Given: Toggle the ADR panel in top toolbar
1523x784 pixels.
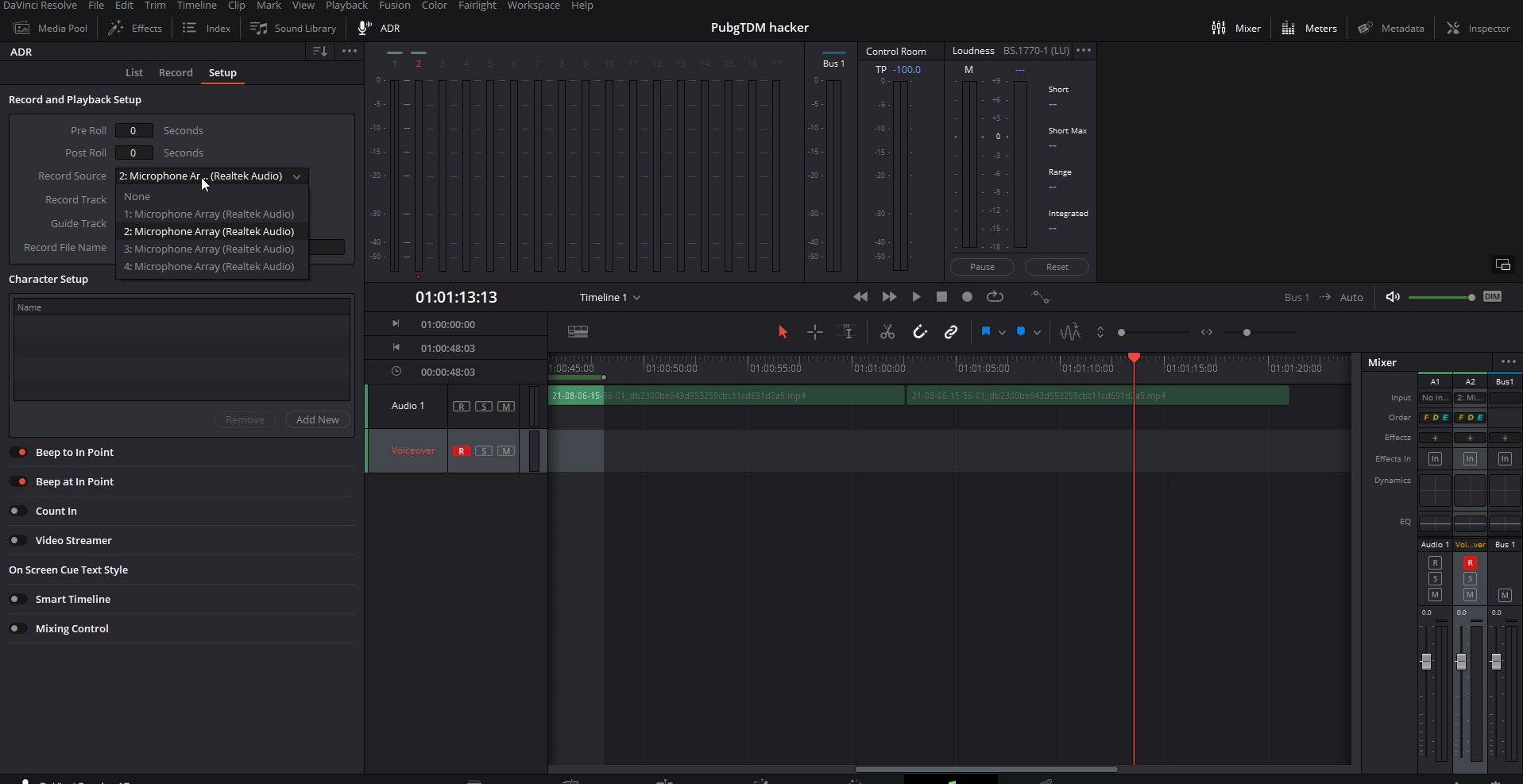Looking at the screenshot, I should (379, 28).
